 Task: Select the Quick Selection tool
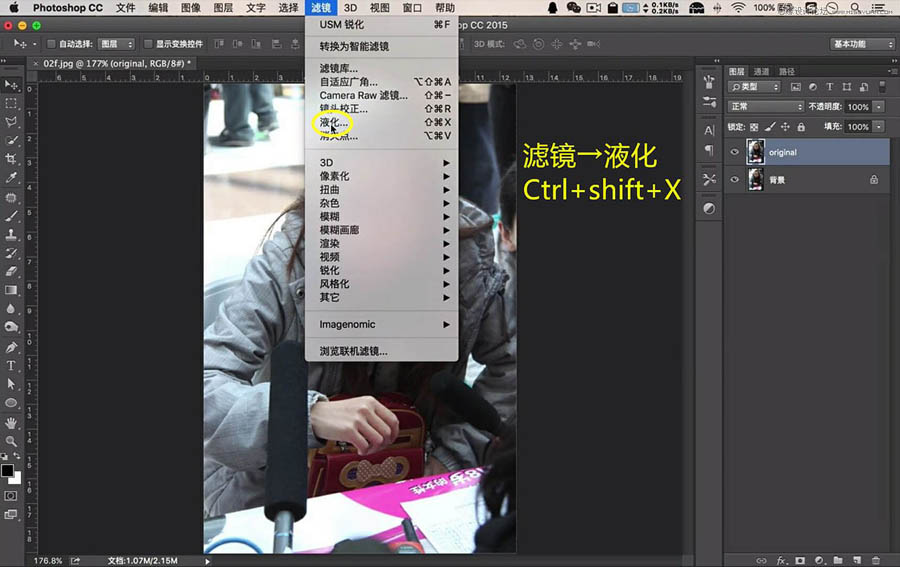tap(11, 141)
